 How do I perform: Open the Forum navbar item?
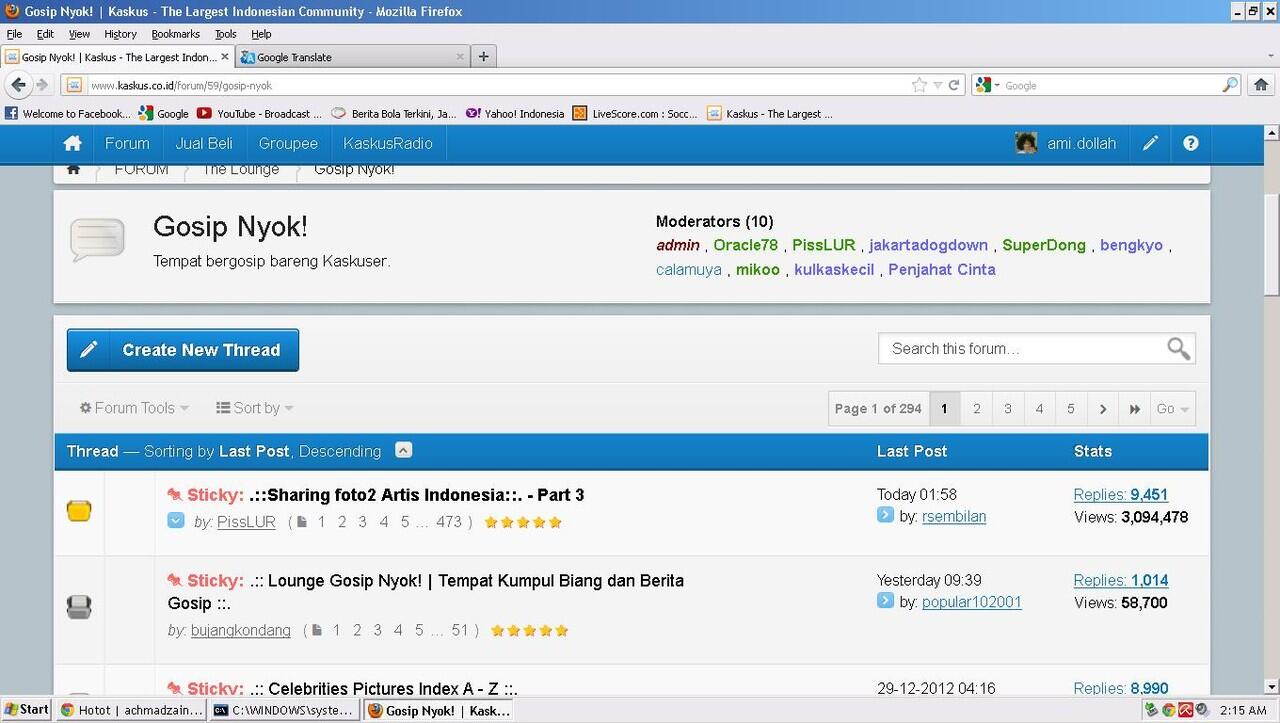(x=127, y=143)
